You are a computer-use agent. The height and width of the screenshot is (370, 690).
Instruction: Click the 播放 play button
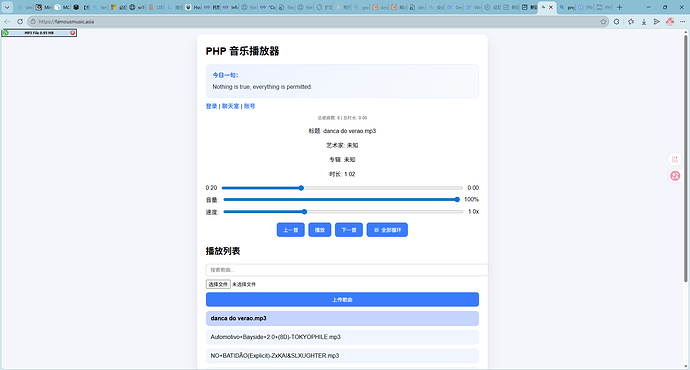pyautogui.click(x=319, y=230)
